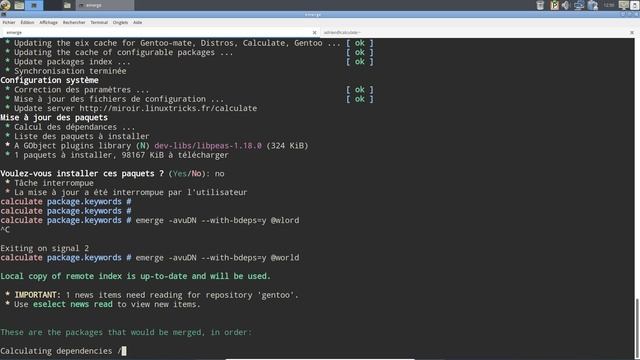
Task: Open the network connection tray icon
Action: click(579, 5)
